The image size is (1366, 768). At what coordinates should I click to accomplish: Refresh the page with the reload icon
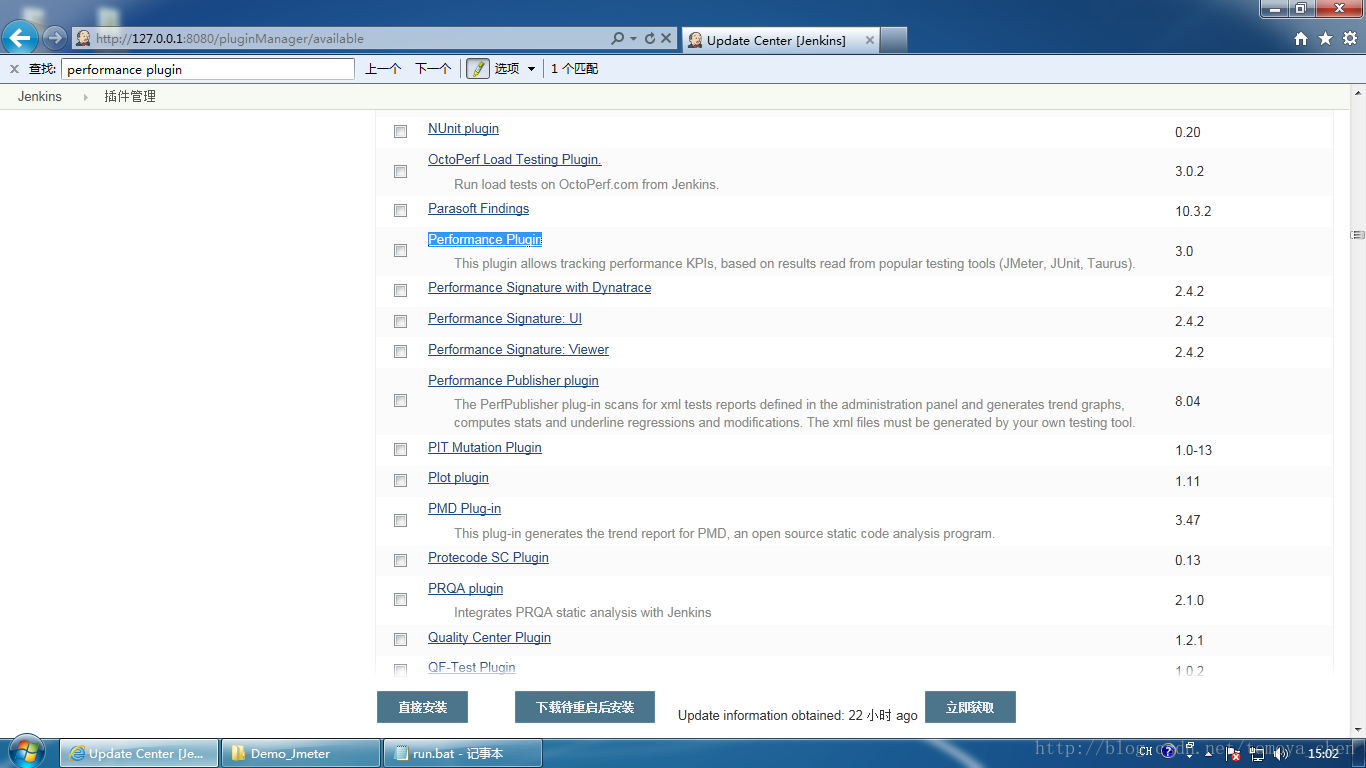[650, 39]
